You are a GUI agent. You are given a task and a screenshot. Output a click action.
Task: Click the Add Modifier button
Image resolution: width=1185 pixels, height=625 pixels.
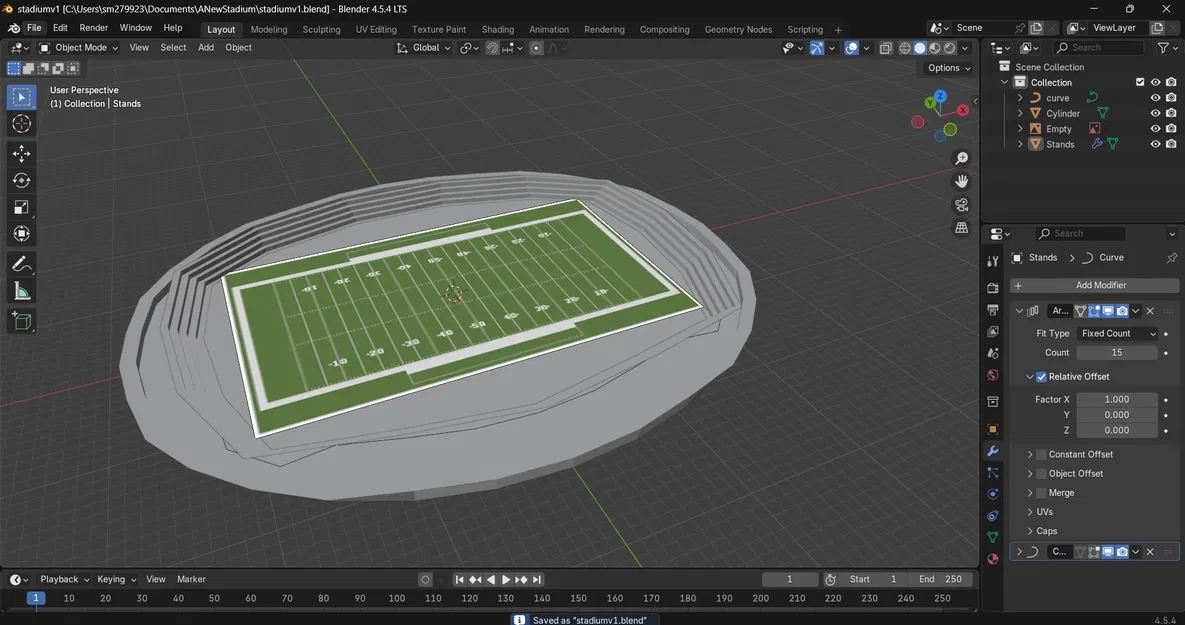1100,285
